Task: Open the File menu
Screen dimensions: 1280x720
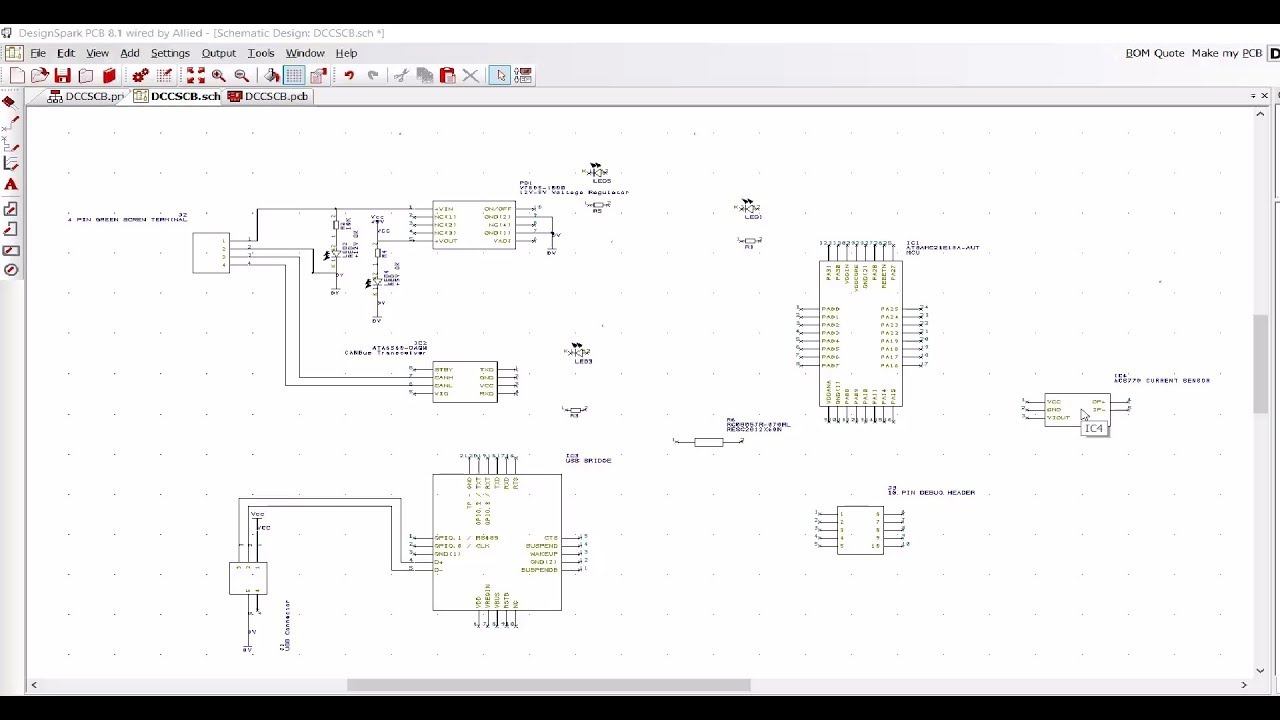Action: pyautogui.click(x=38, y=53)
